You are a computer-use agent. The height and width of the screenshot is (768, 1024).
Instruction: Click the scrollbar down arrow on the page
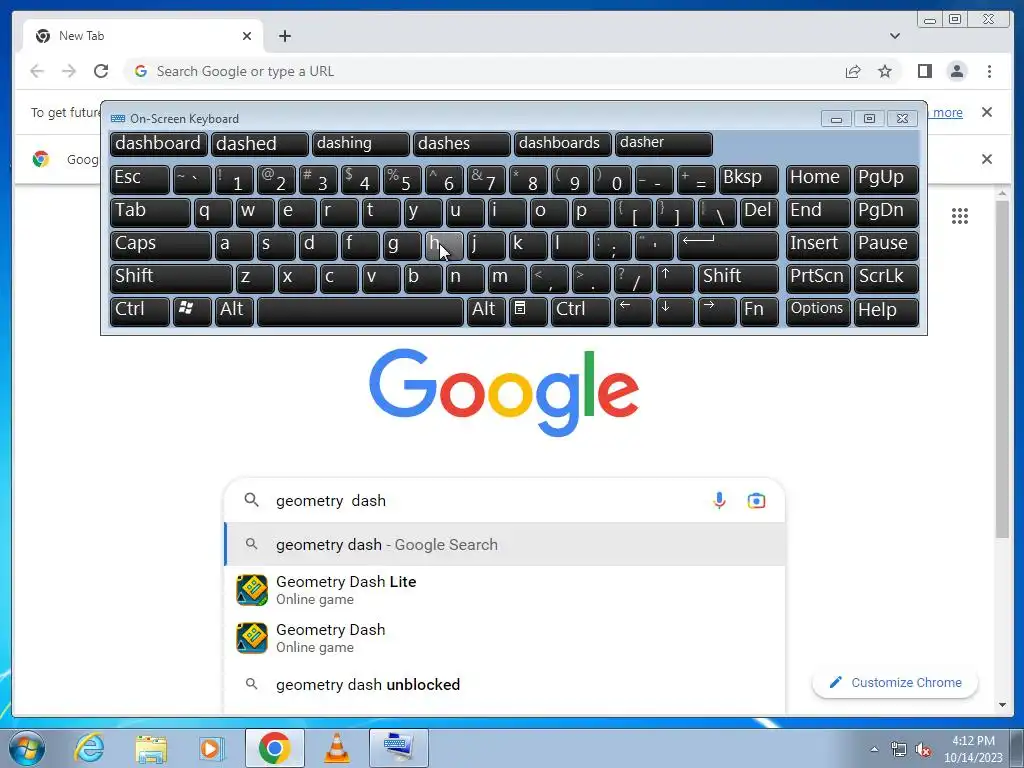tap(1002, 705)
